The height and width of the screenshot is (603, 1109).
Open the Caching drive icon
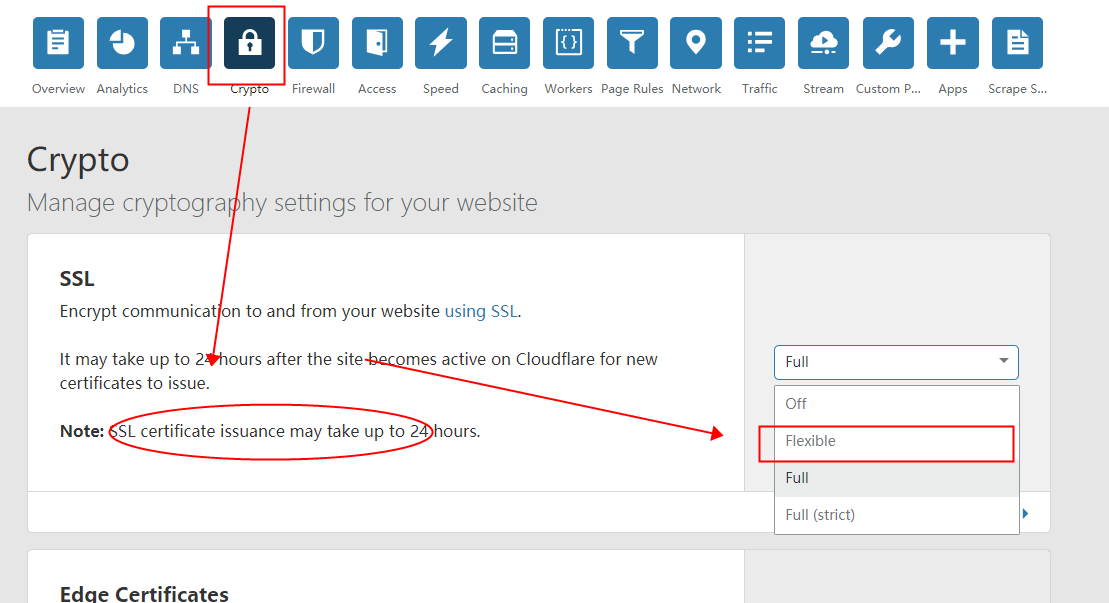pyautogui.click(x=504, y=43)
